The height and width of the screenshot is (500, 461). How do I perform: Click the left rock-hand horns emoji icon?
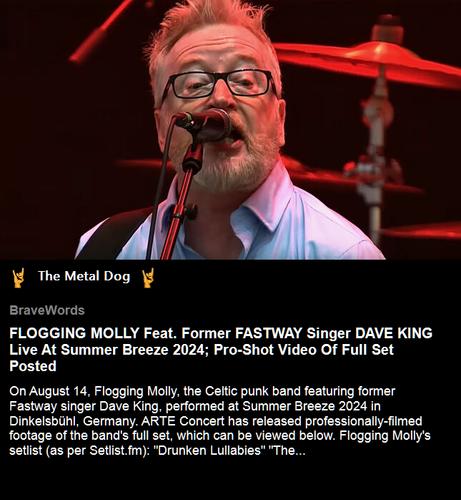[19, 277]
